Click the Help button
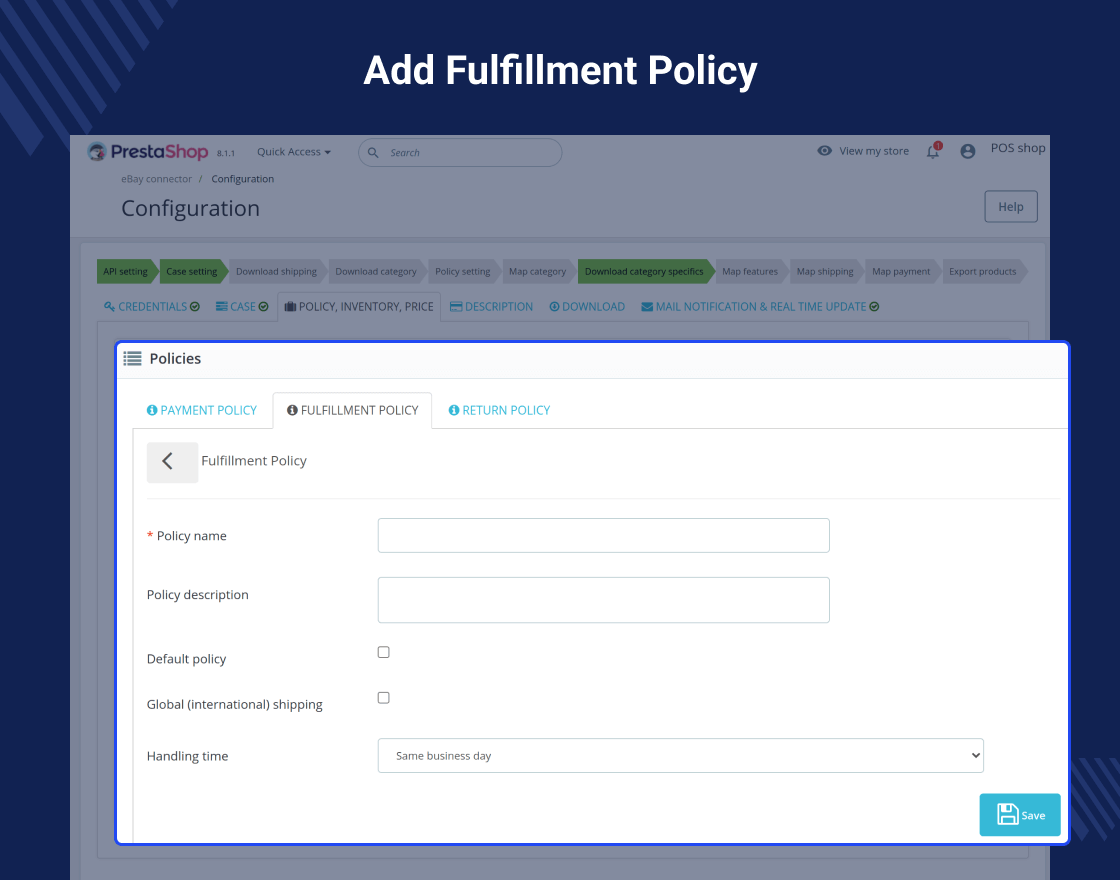 click(1010, 206)
